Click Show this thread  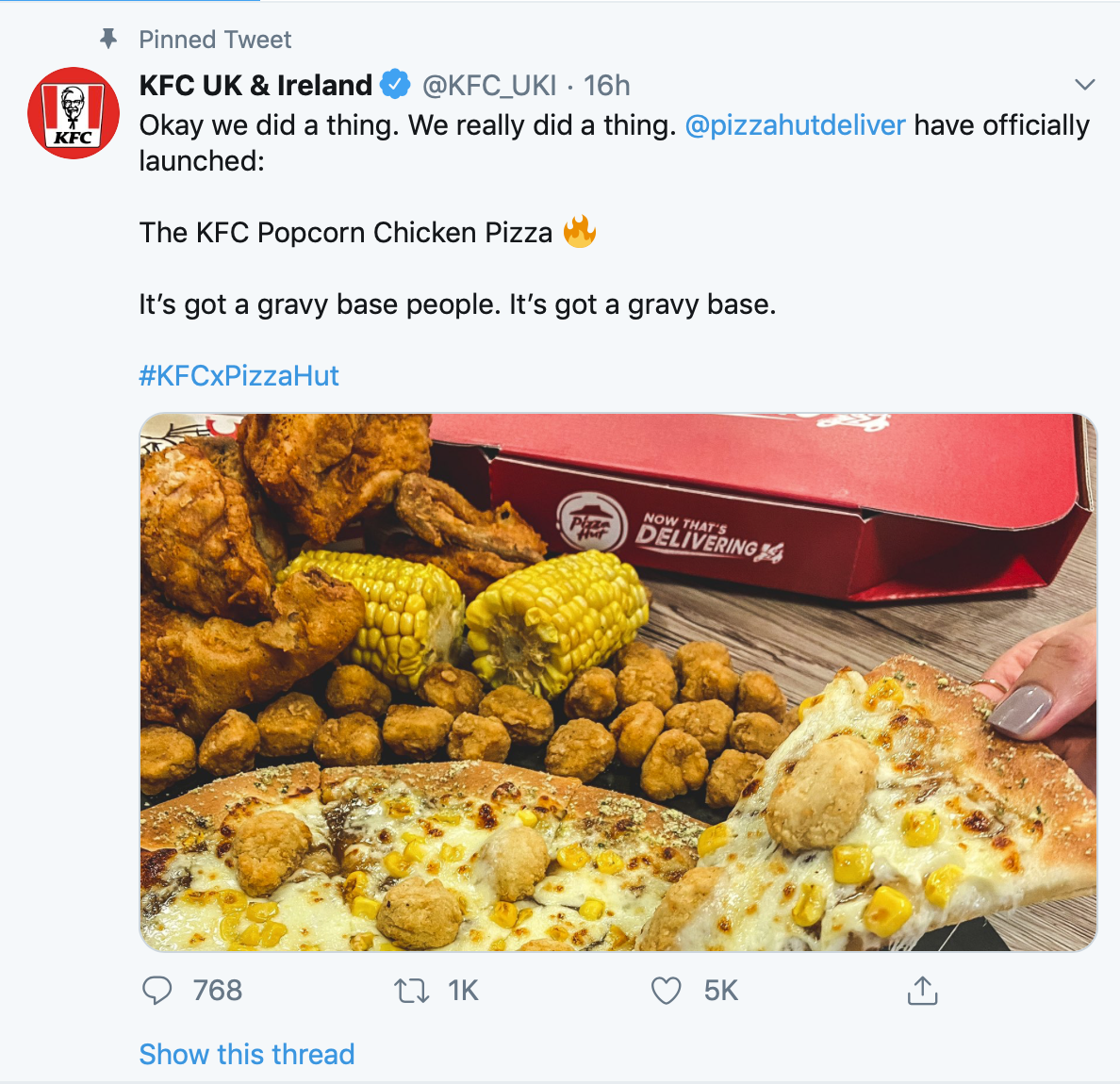247,1054
